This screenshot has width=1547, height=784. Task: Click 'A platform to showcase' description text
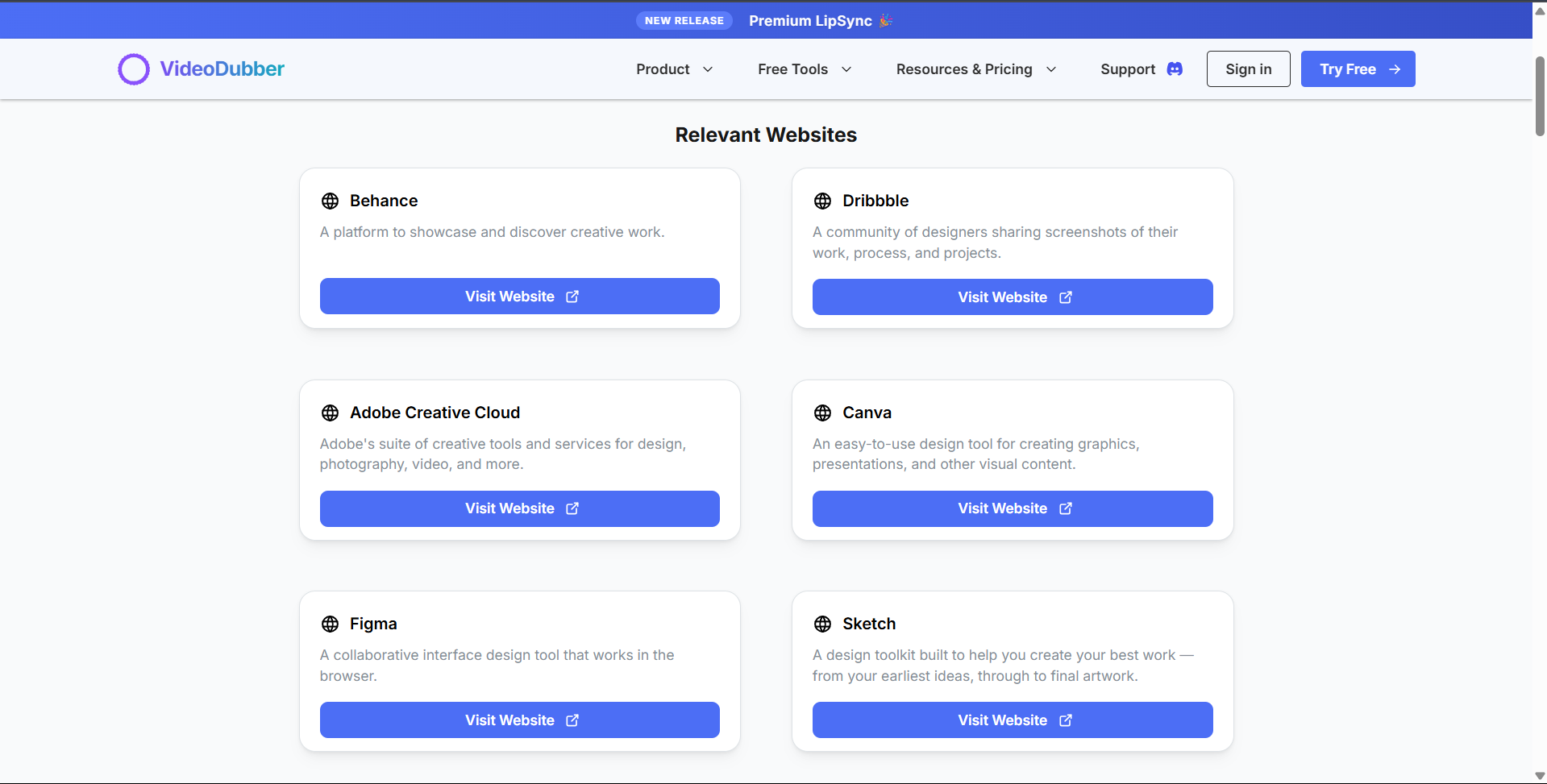492,232
